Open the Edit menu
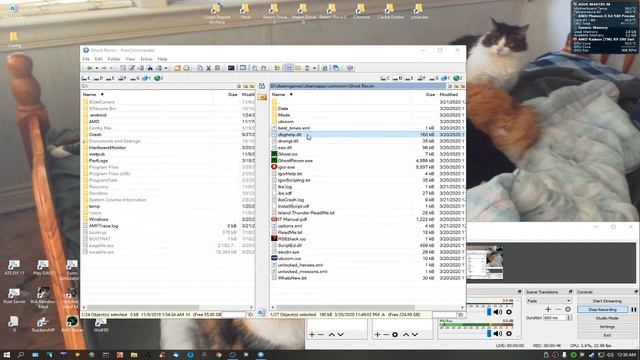 coord(98,59)
